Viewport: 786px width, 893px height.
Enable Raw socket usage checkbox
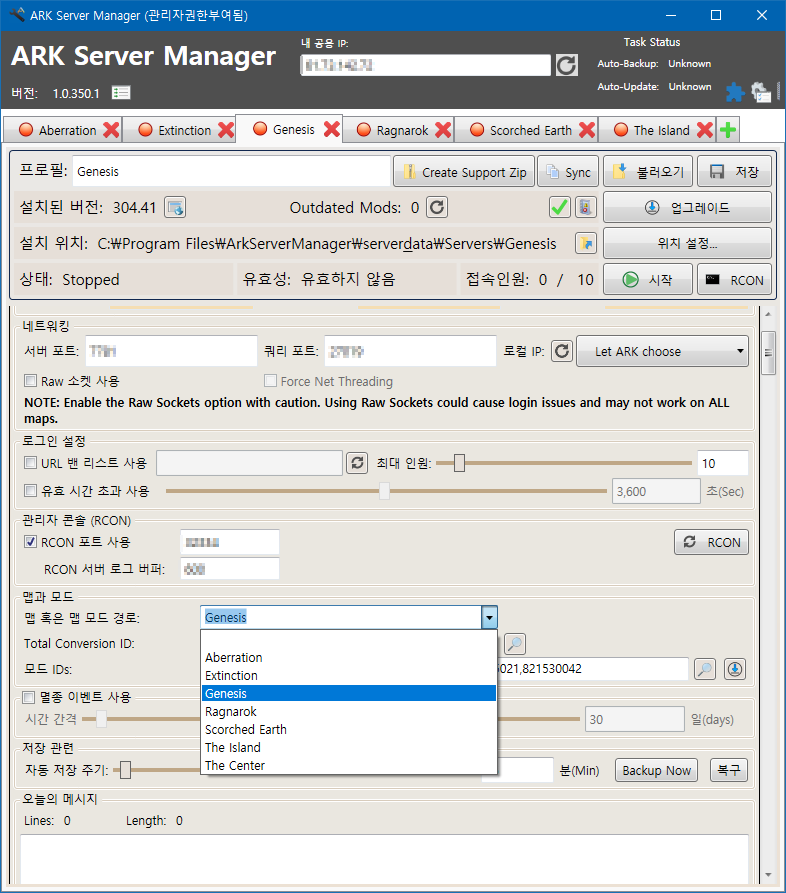(31, 380)
